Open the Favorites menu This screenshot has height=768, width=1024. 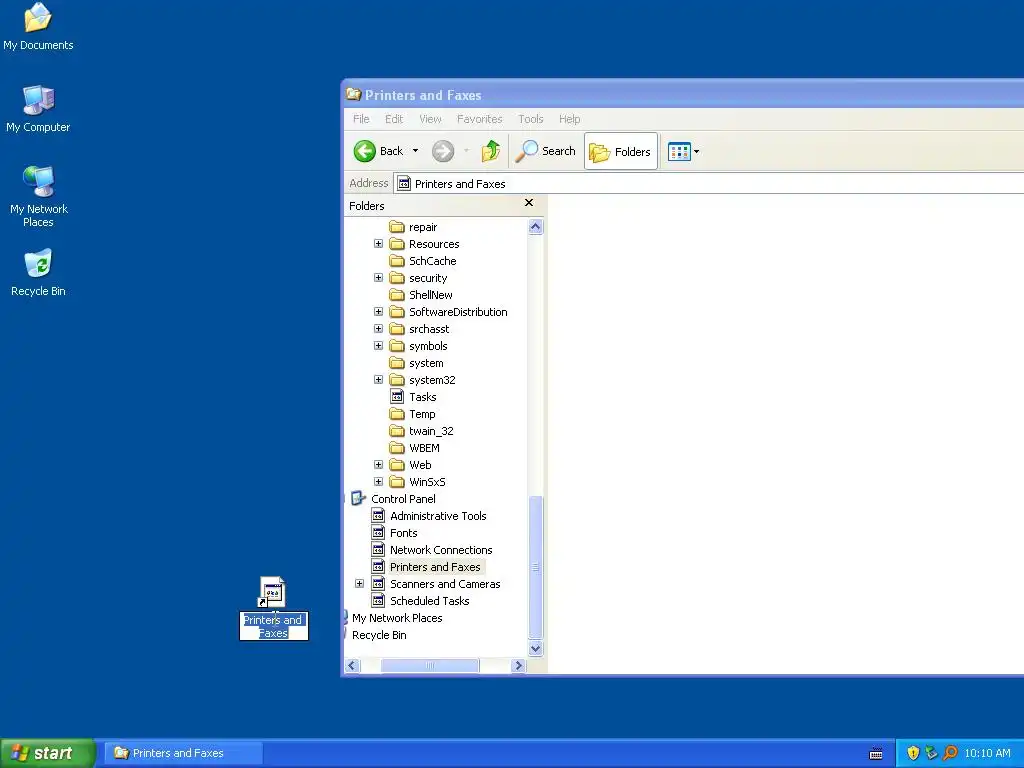479,119
